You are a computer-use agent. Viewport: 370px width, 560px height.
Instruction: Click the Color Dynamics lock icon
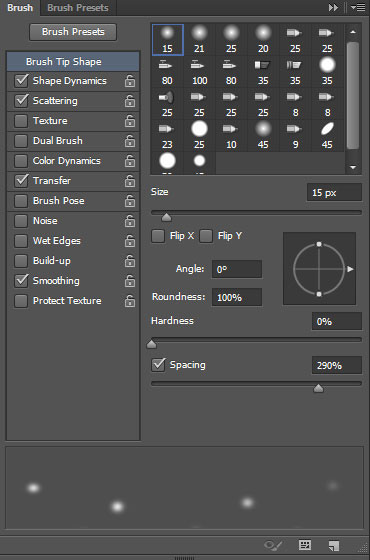[x=130, y=161]
